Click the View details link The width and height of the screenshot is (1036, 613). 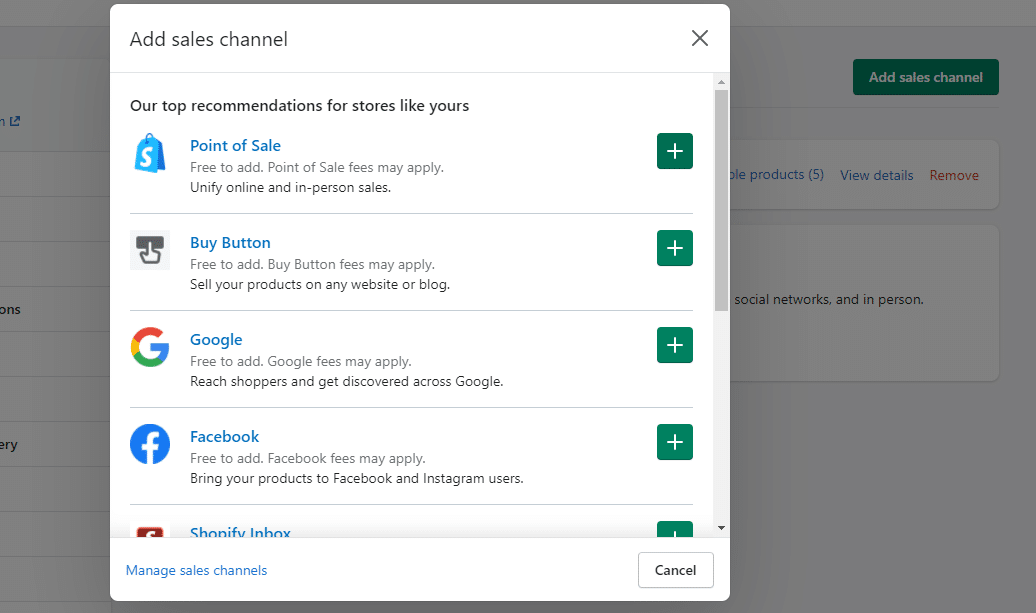click(876, 175)
